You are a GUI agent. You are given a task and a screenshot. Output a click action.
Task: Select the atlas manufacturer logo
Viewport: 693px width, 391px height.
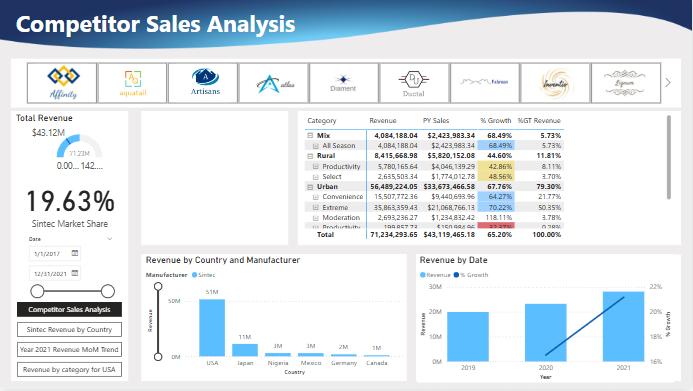coord(274,83)
